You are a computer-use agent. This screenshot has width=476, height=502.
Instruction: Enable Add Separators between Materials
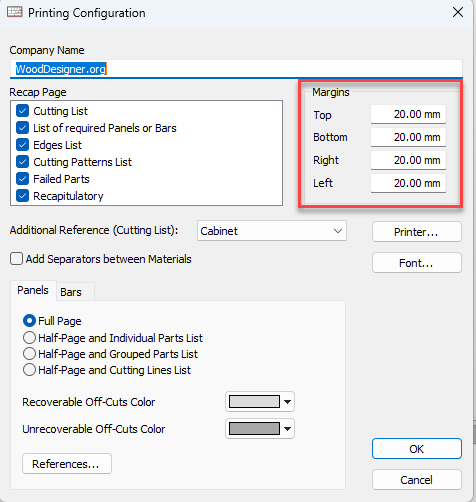(x=16, y=259)
